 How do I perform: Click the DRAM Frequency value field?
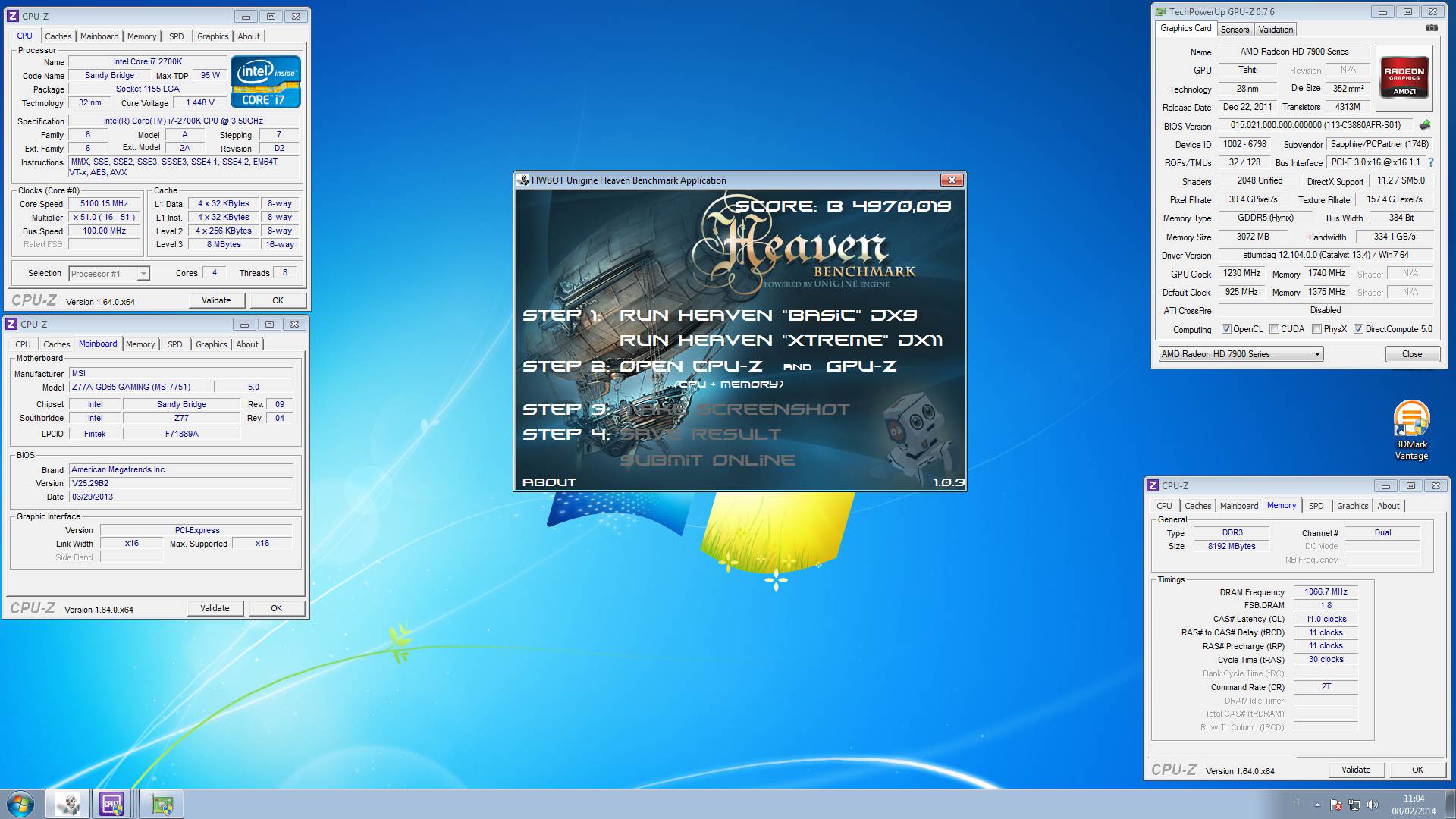point(1326,592)
